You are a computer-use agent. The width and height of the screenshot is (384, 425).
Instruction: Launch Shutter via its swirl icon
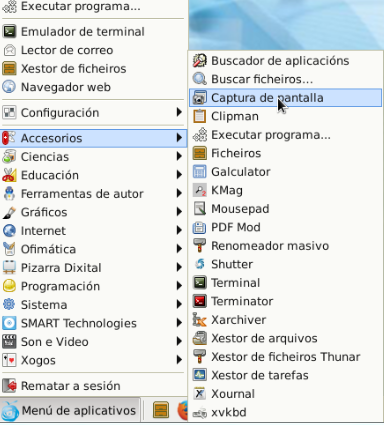click(x=200, y=264)
